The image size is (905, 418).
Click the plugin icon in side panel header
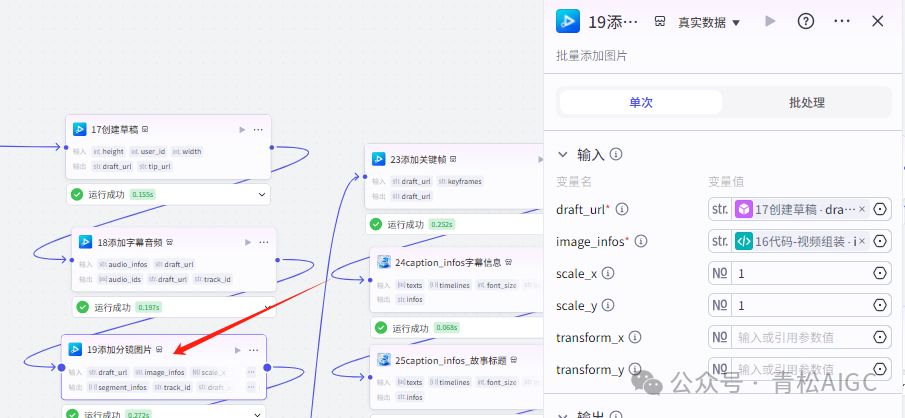568,21
